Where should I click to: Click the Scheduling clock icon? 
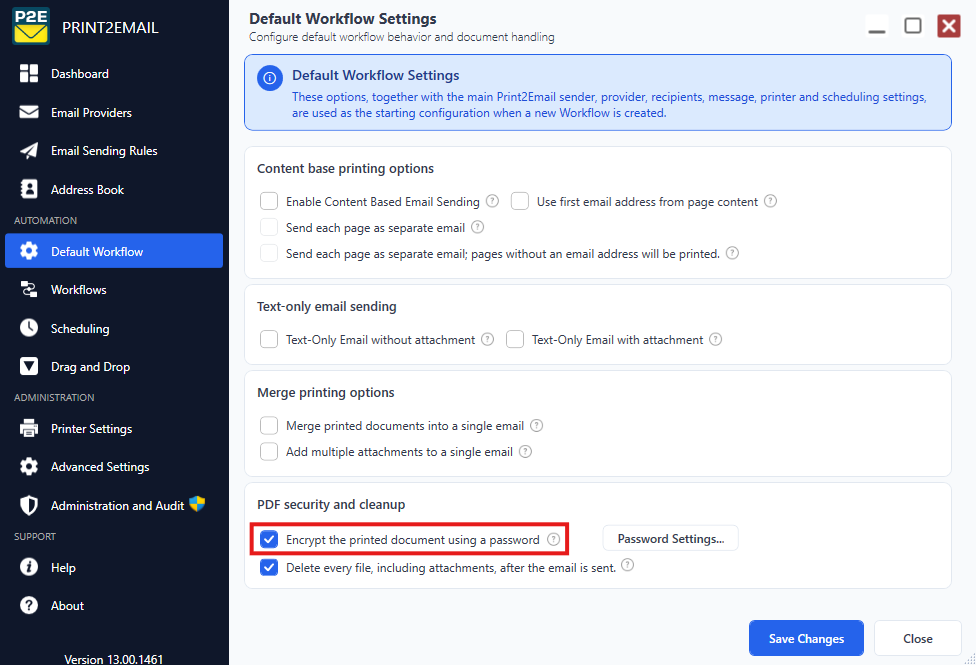tap(29, 328)
